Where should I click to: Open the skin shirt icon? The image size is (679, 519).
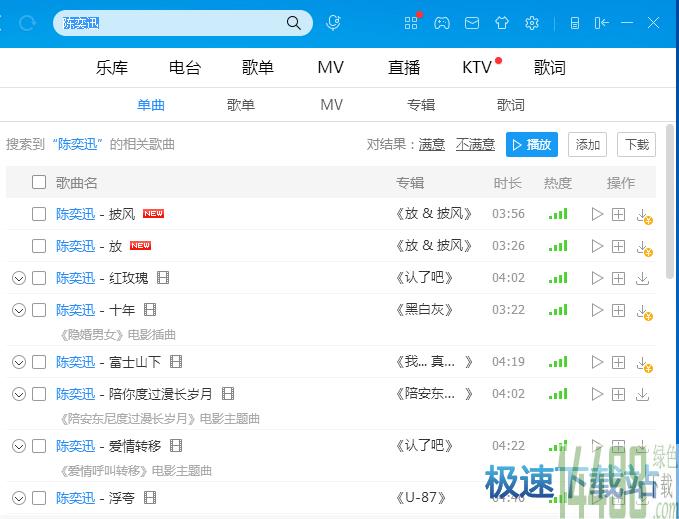(x=502, y=23)
